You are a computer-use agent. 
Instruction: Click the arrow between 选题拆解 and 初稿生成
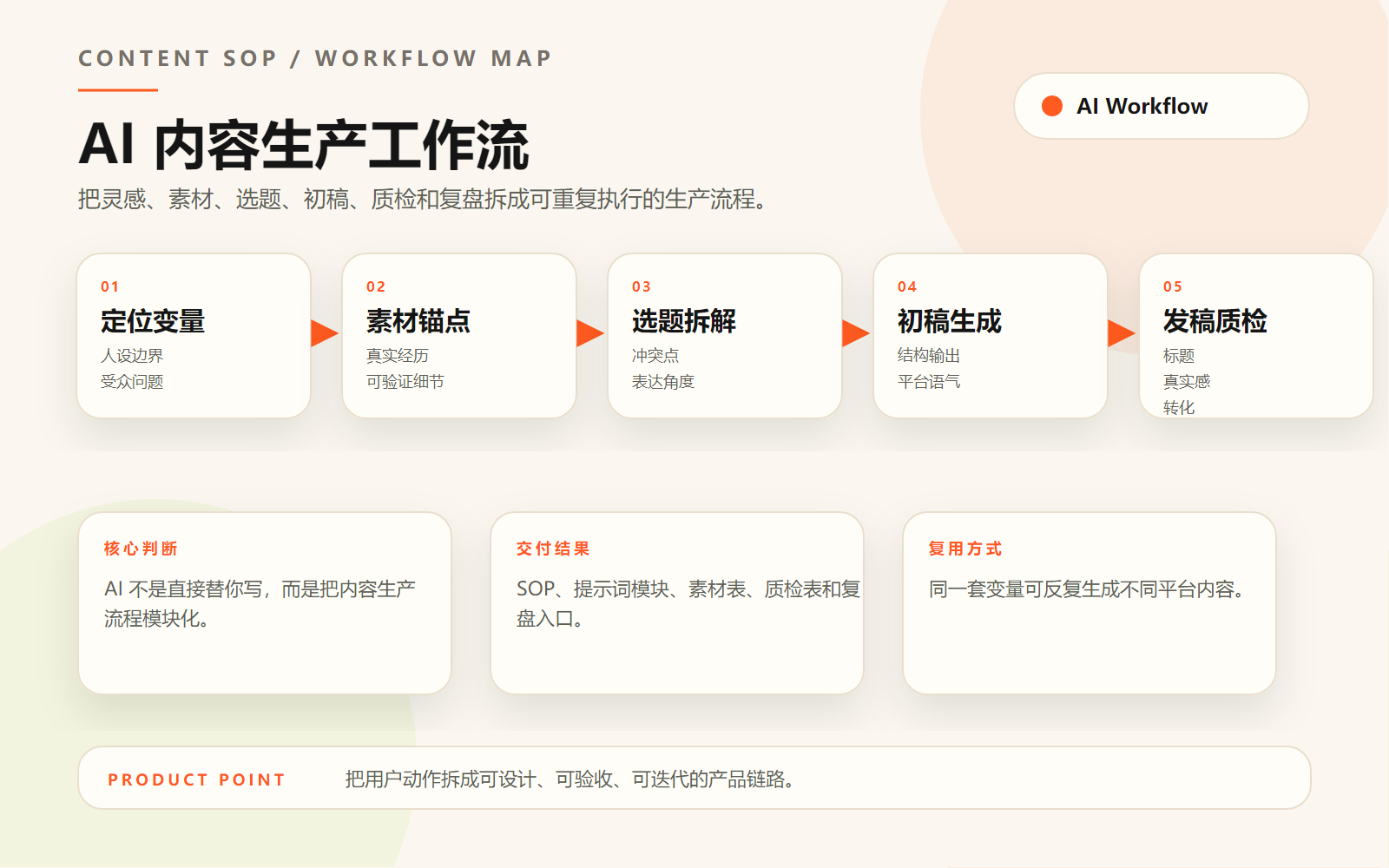tap(856, 333)
